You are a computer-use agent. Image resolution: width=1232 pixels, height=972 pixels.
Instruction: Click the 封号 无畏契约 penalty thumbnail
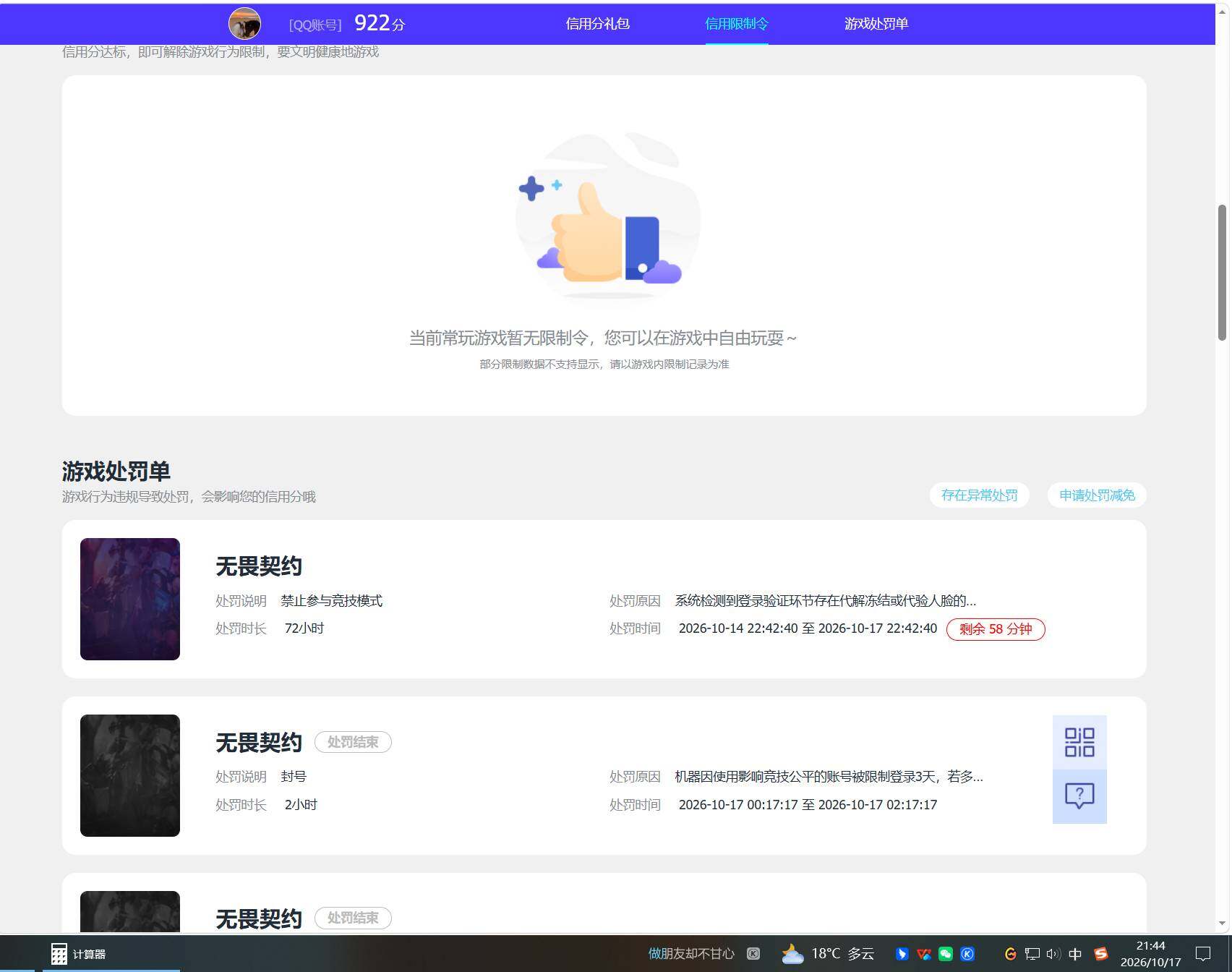[130, 775]
